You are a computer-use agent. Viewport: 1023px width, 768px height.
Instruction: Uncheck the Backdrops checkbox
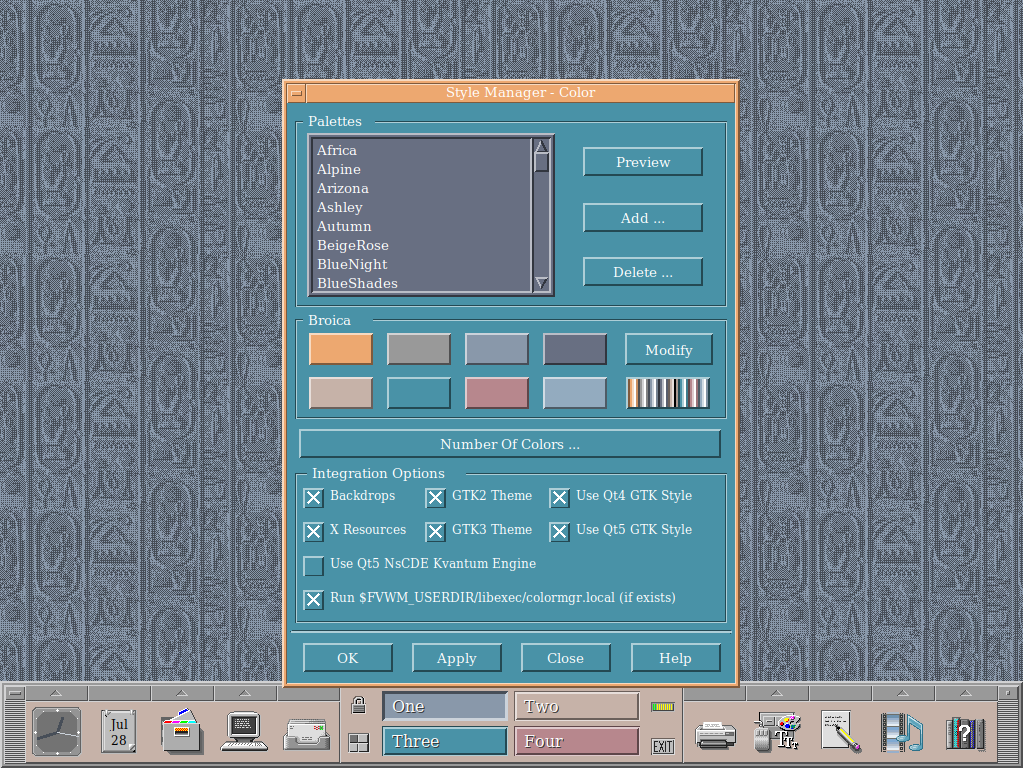coord(314,497)
